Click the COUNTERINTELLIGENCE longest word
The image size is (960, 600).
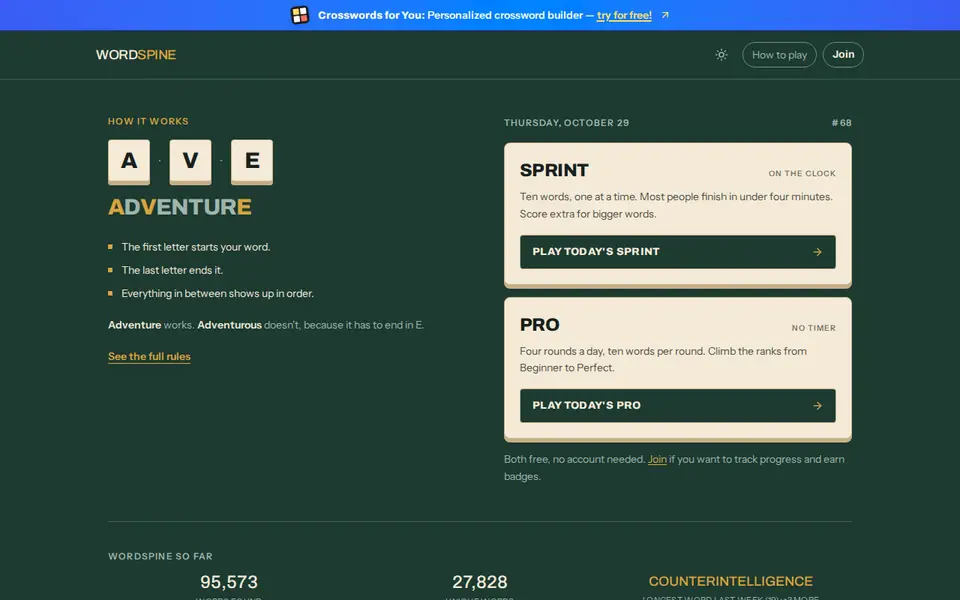[730, 581]
